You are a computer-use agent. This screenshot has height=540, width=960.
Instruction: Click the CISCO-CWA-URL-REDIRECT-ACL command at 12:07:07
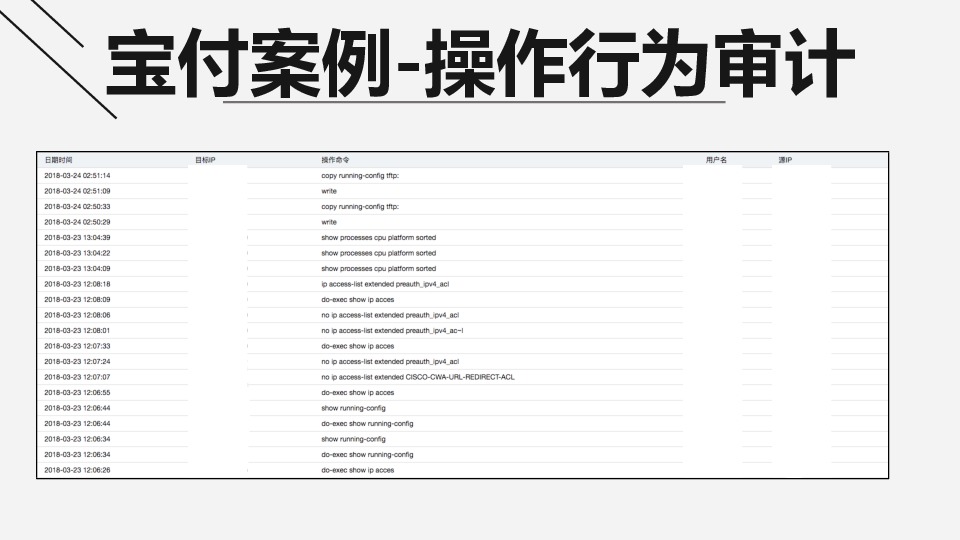(418, 377)
